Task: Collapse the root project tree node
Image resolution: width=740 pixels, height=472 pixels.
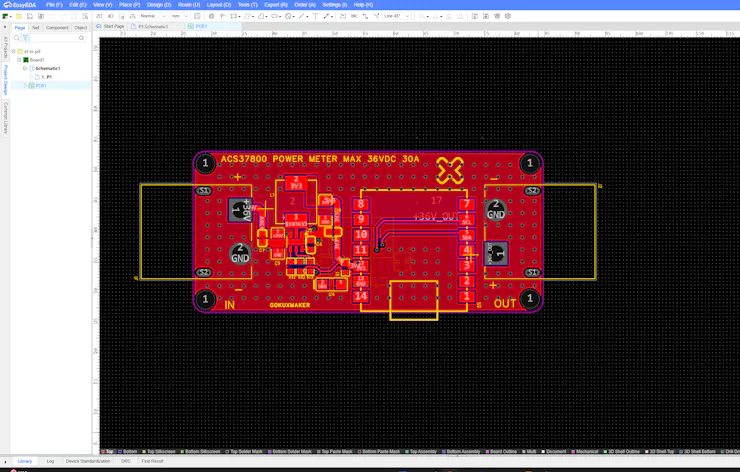Action: click(14, 51)
